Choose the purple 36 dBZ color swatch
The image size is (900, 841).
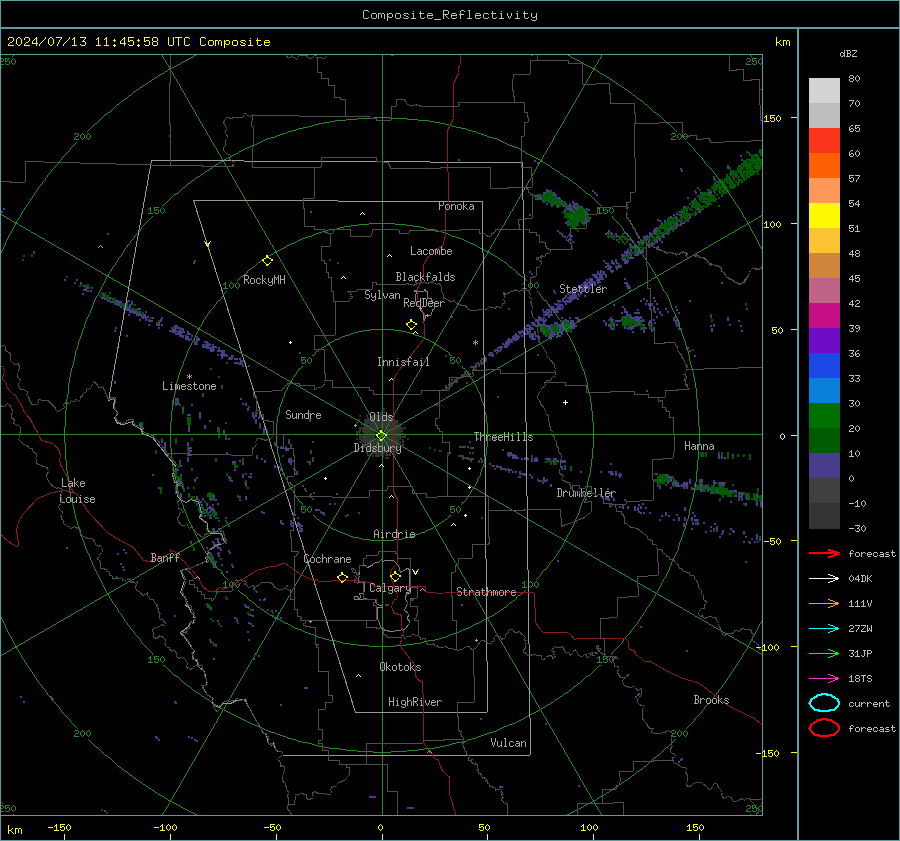(824, 341)
